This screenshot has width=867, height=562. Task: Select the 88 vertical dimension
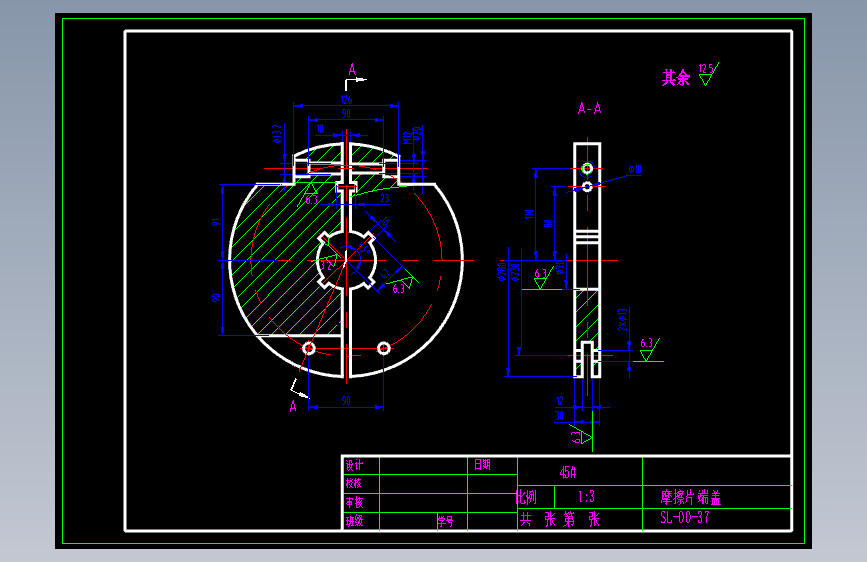548,223
